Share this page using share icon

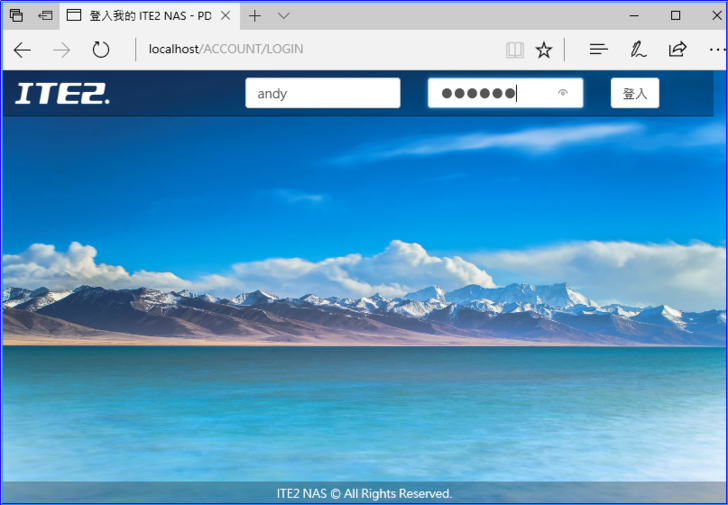click(x=677, y=49)
